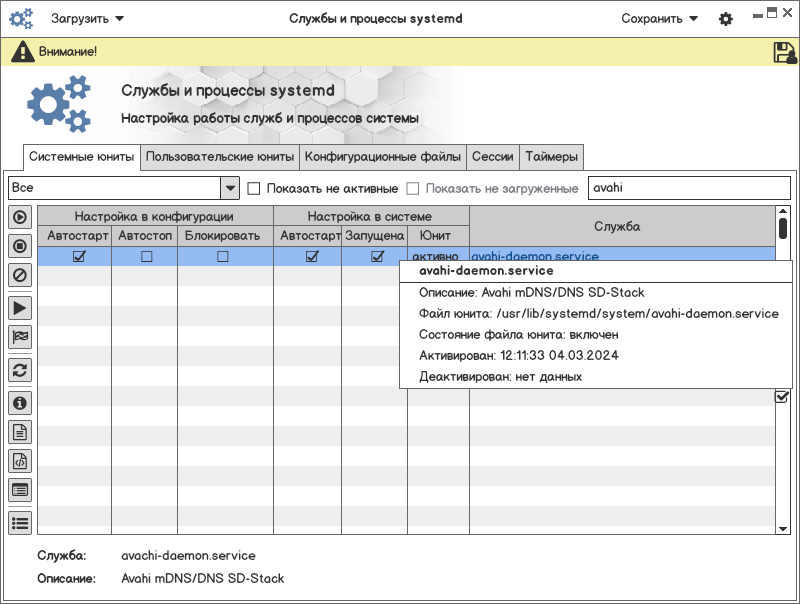Image resolution: width=800 pixels, height=604 pixels.
Task: Open settings via the gear button
Action: [x=726, y=19]
